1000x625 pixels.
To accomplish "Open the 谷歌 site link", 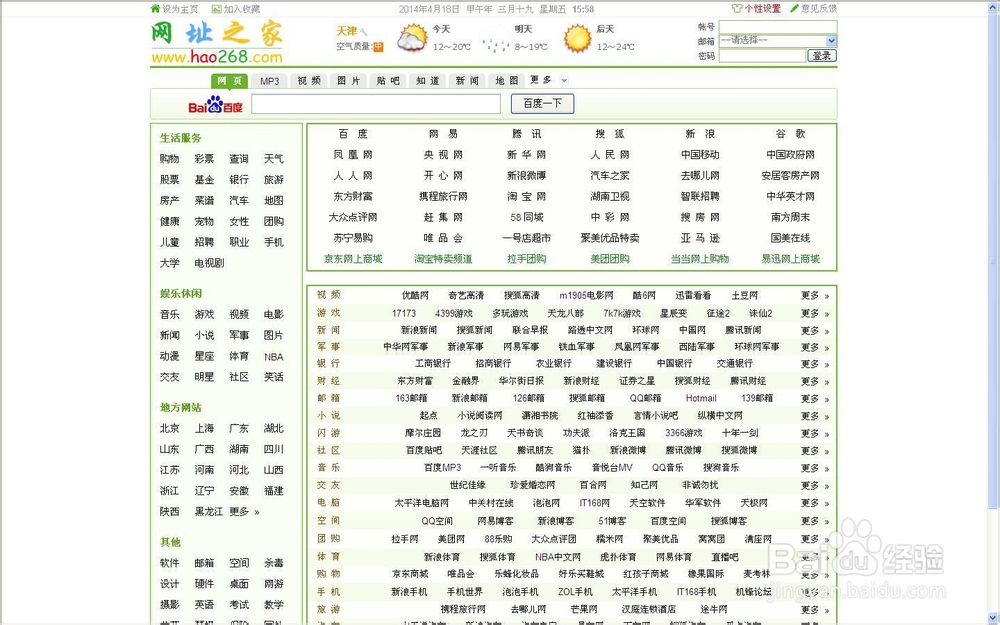I will [x=790, y=134].
